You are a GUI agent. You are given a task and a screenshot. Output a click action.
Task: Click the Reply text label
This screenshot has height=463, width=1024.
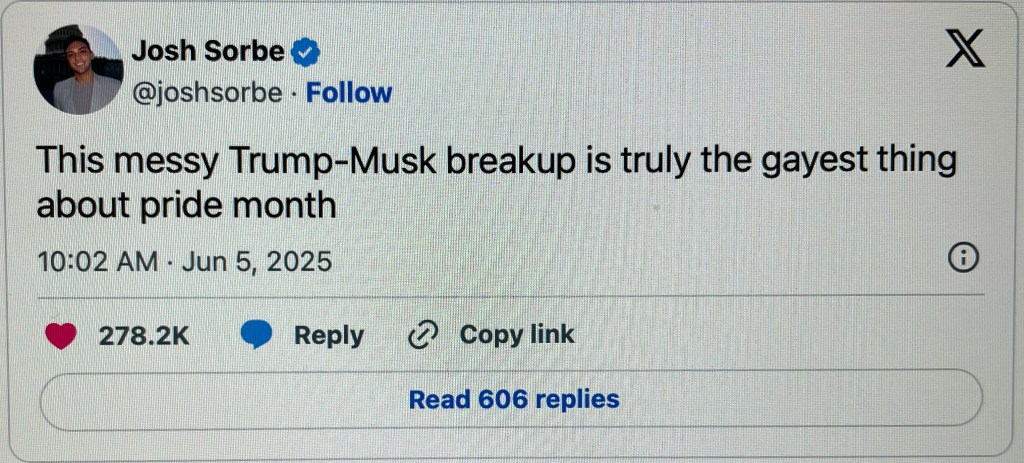point(328,336)
